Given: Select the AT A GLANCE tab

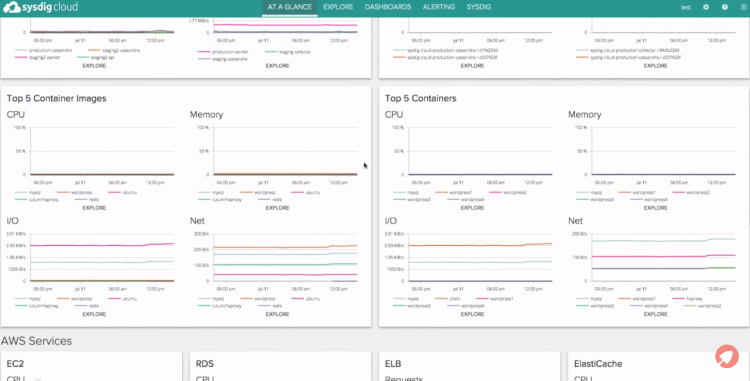Looking at the screenshot, I should [289, 7].
